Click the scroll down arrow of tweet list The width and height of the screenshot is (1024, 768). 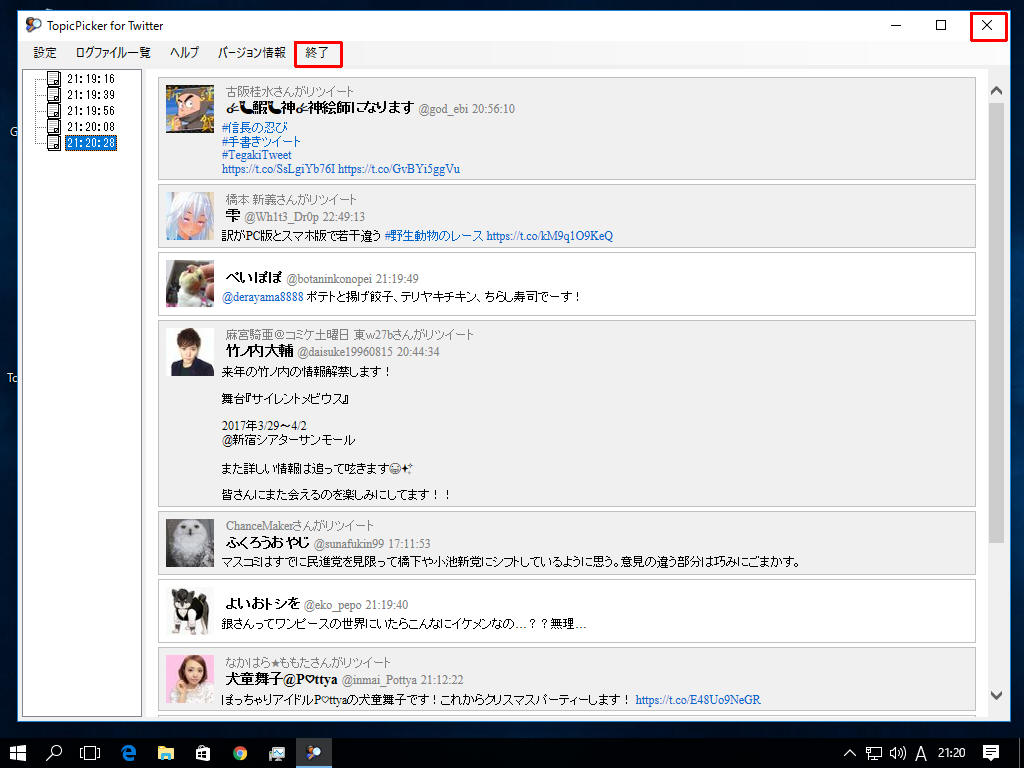(x=997, y=696)
